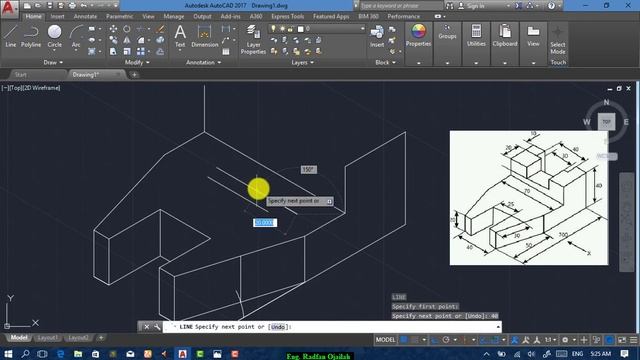Click the Mirror tool in Modify panel

click(127, 40)
